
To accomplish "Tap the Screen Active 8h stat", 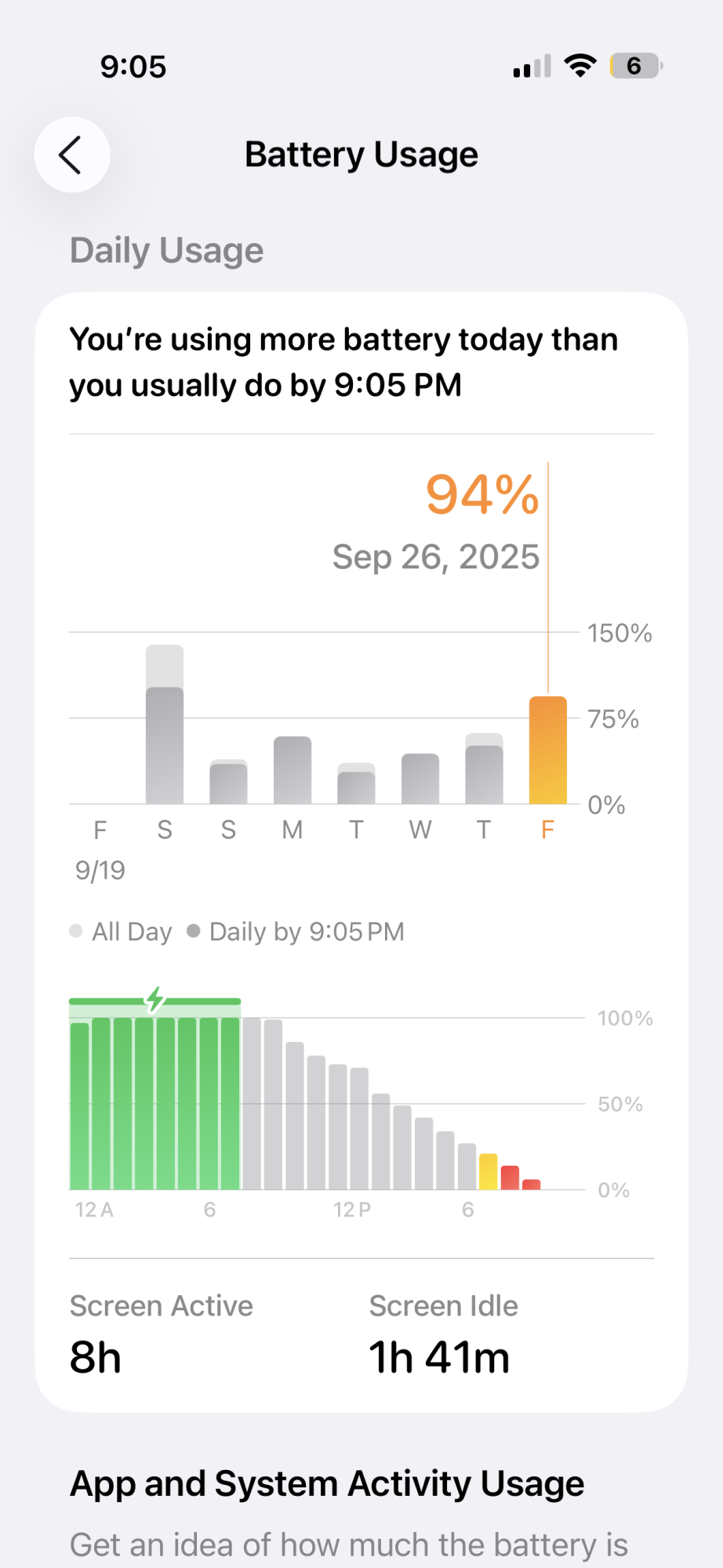I will click(161, 1334).
